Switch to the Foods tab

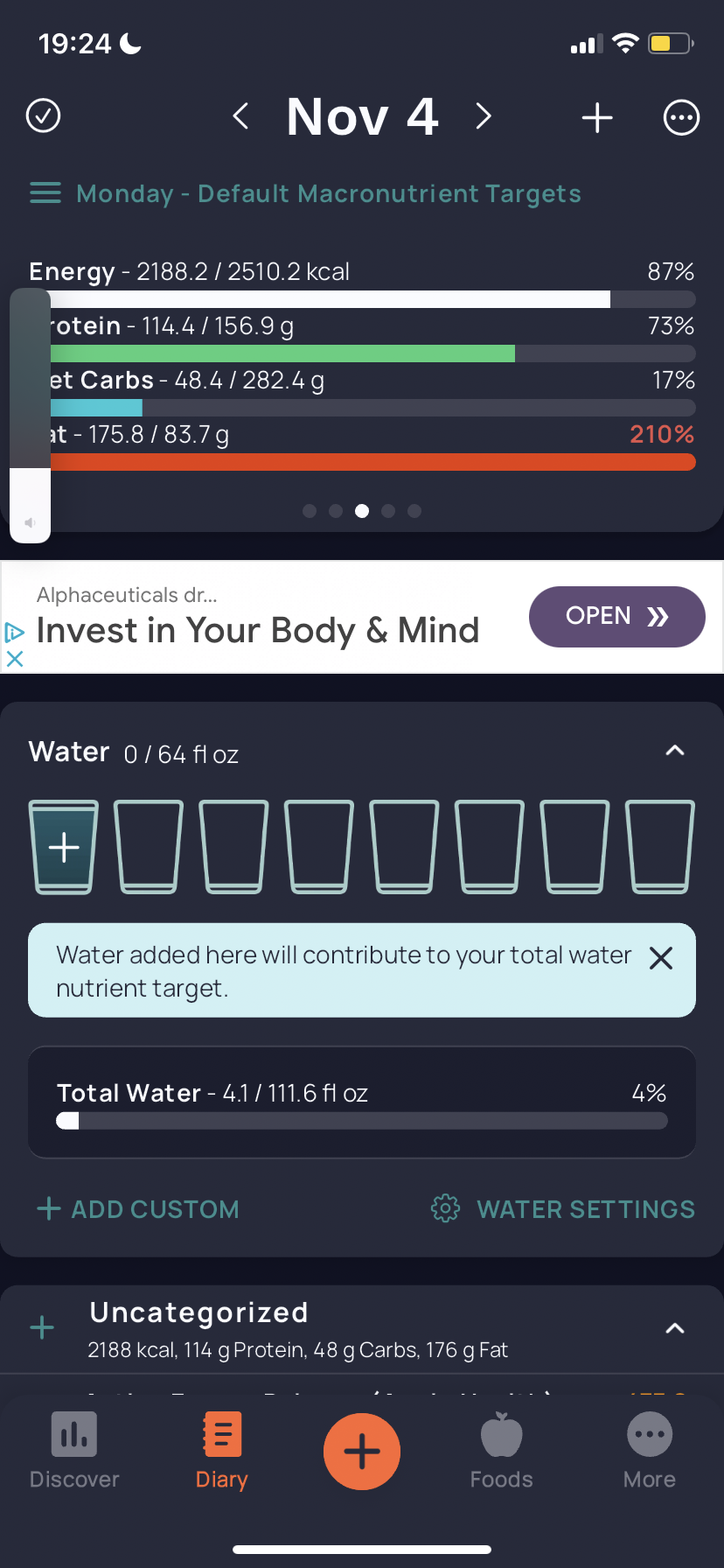click(x=501, y=1452)
